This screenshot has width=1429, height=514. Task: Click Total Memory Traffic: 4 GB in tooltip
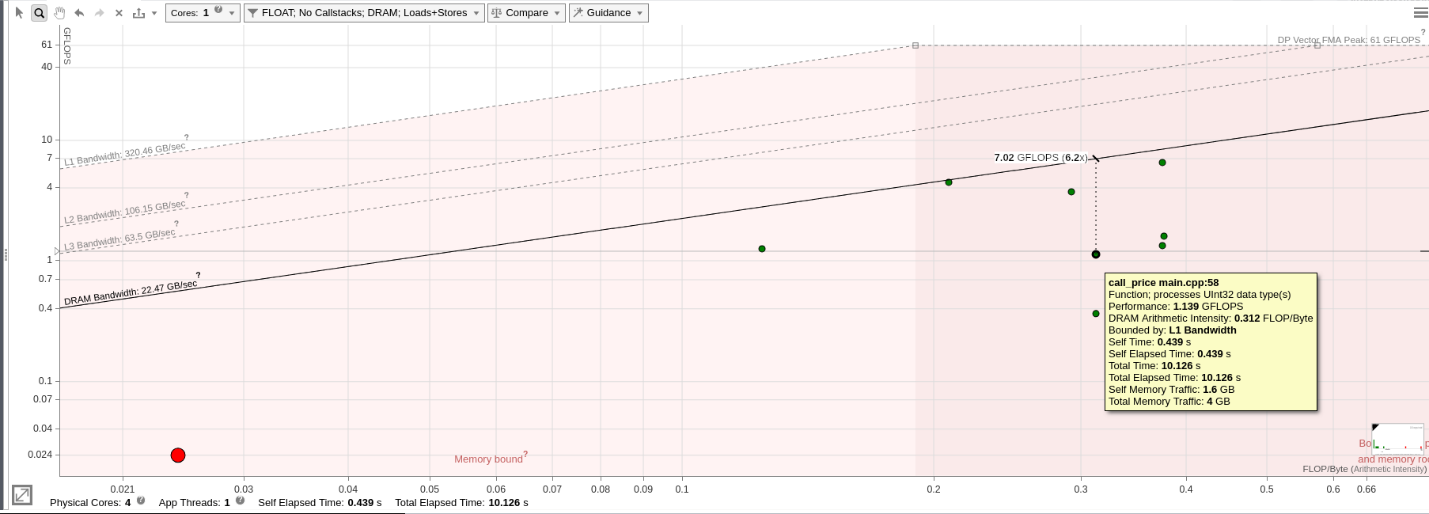(x=1169, y=401)
